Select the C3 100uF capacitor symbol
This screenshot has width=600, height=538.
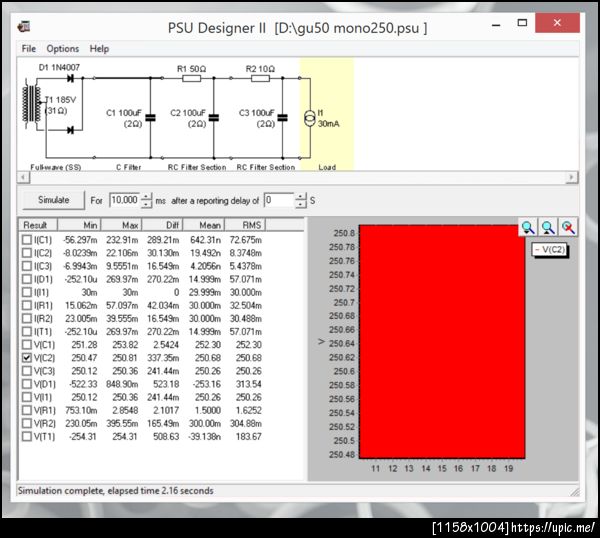coord(282,118)
